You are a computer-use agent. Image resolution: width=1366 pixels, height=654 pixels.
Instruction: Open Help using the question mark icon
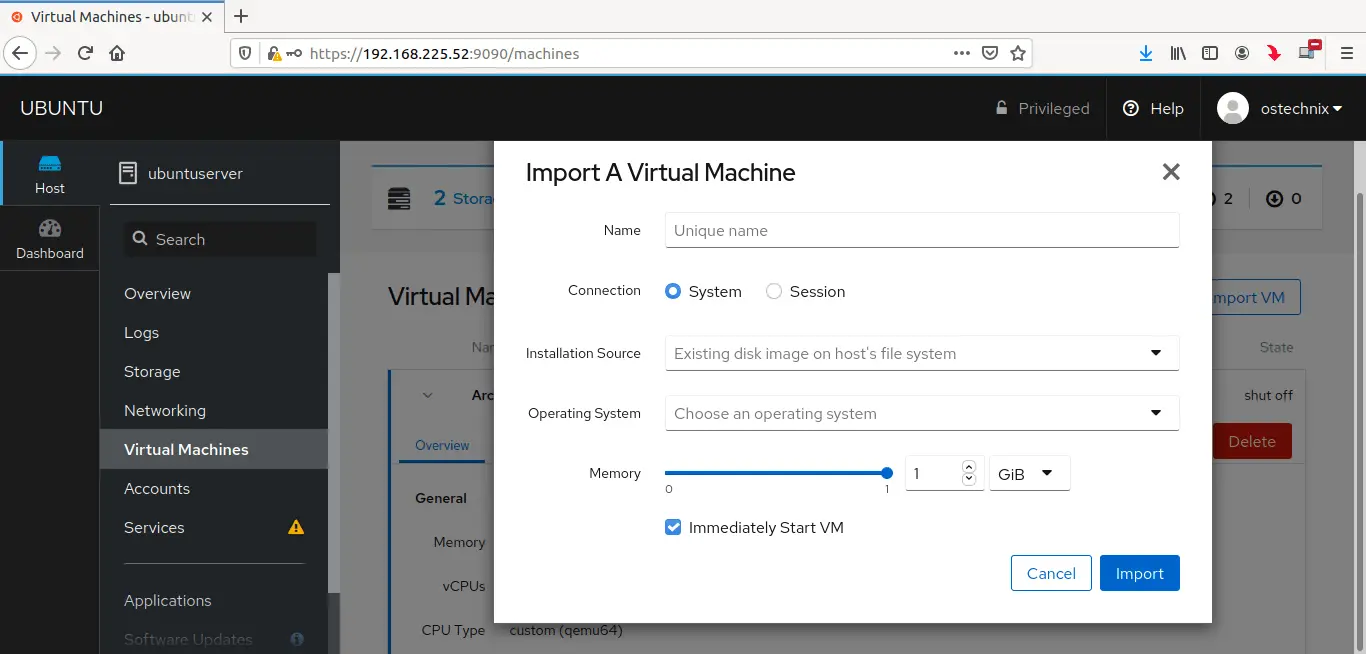tap(1129, 108)
